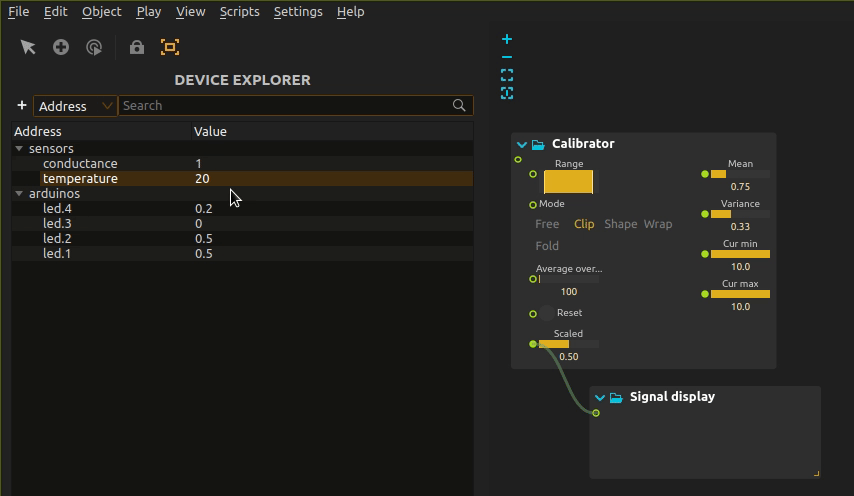
Task: Activate the Play tool cursor icon
Action: [94, 47]
